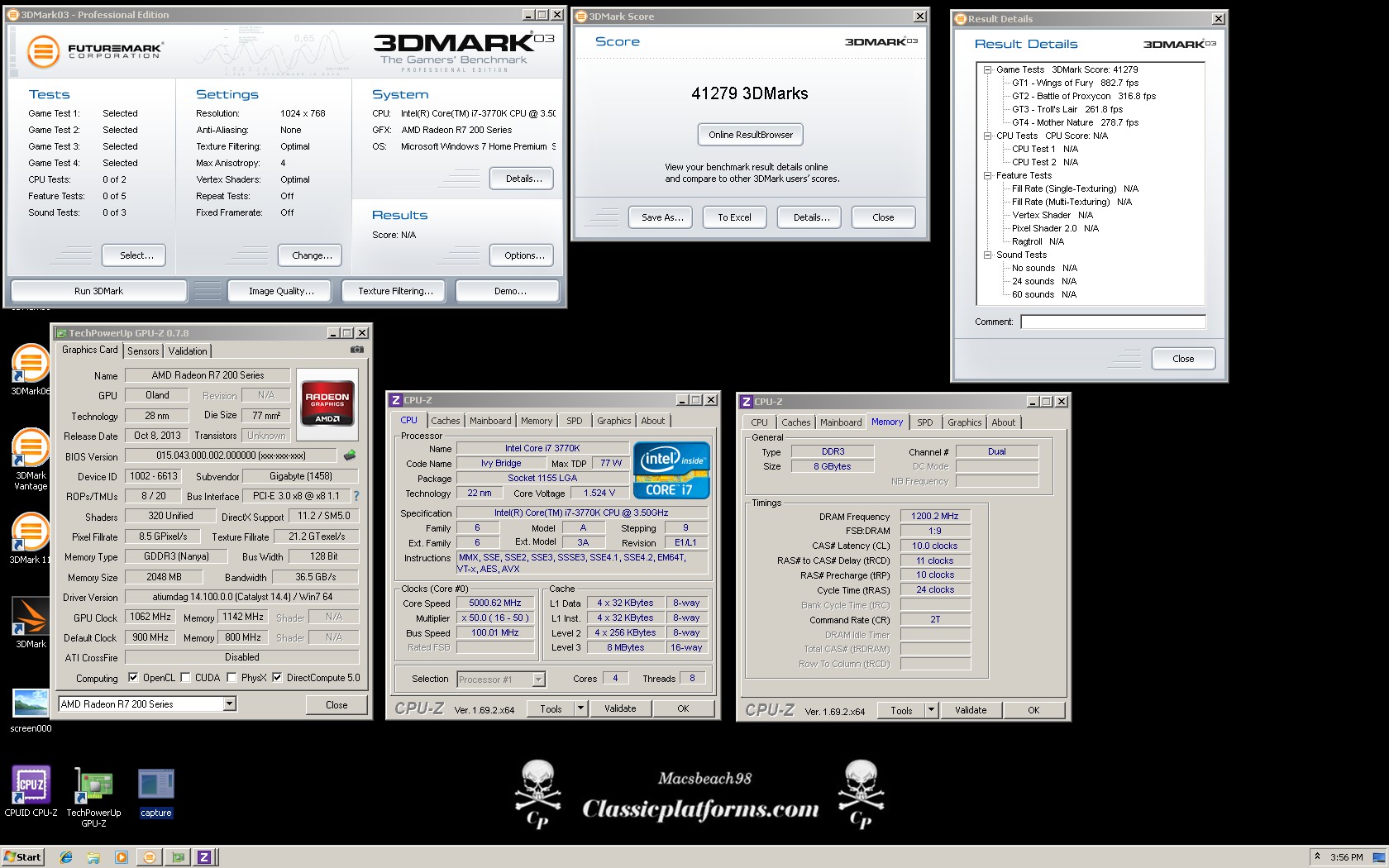This screenshot has height=868, width=1389.
Task: Select the GT4 - Mother Nature result row
Action: tap(1075, 122)
